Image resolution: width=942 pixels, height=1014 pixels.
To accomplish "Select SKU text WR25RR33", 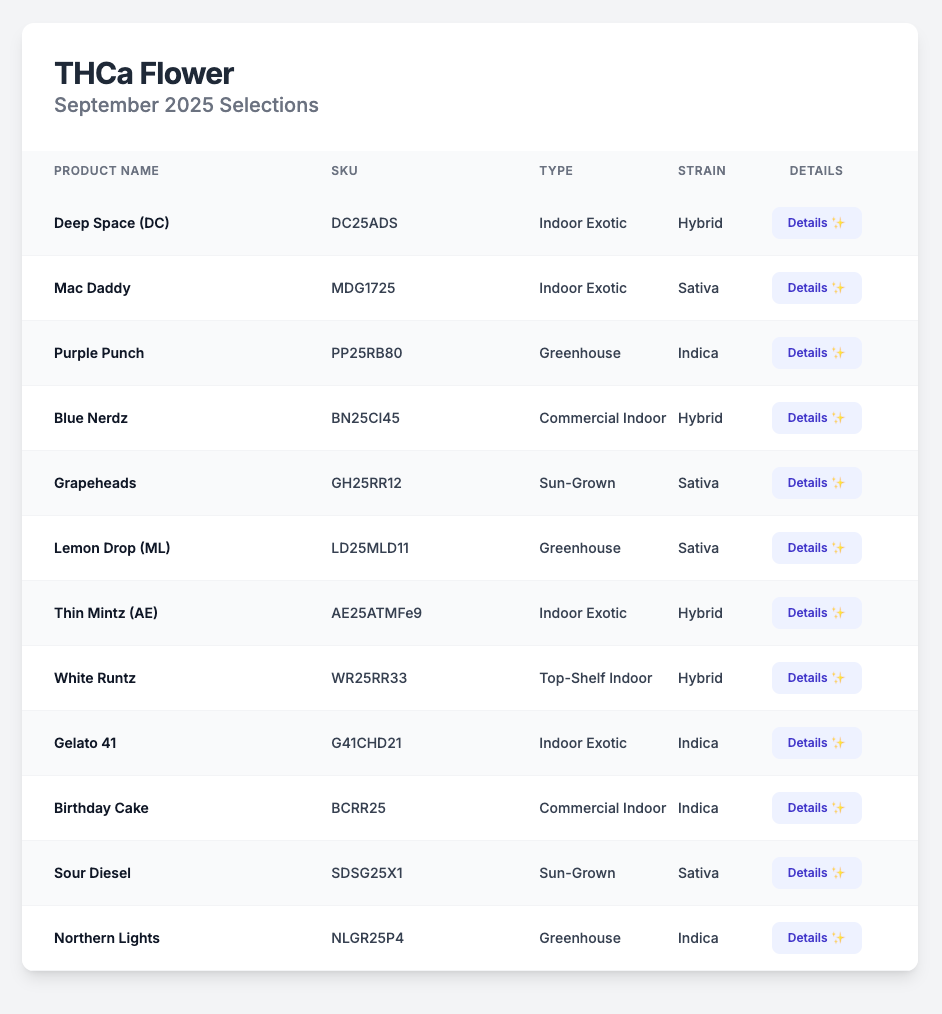I will pyautogui.click(x=369, y=678).
